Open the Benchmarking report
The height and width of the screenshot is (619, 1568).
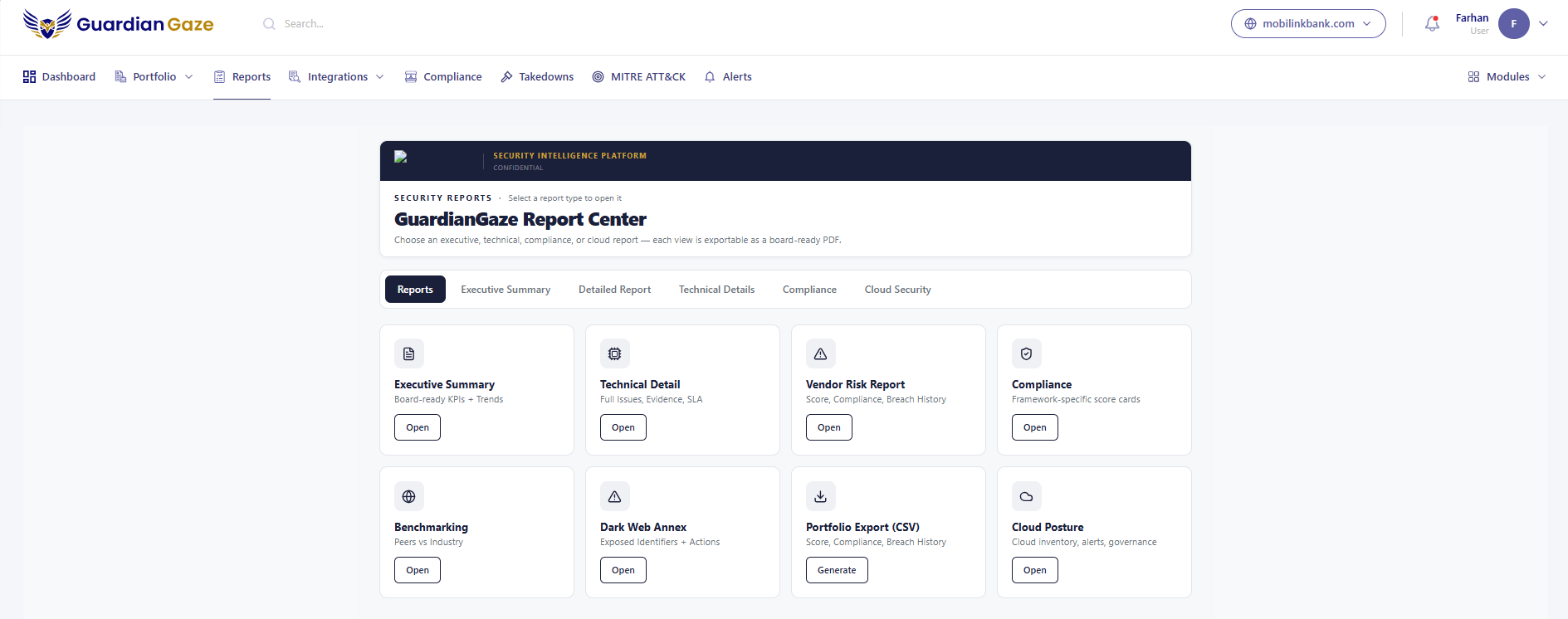[x=418, y=570]
